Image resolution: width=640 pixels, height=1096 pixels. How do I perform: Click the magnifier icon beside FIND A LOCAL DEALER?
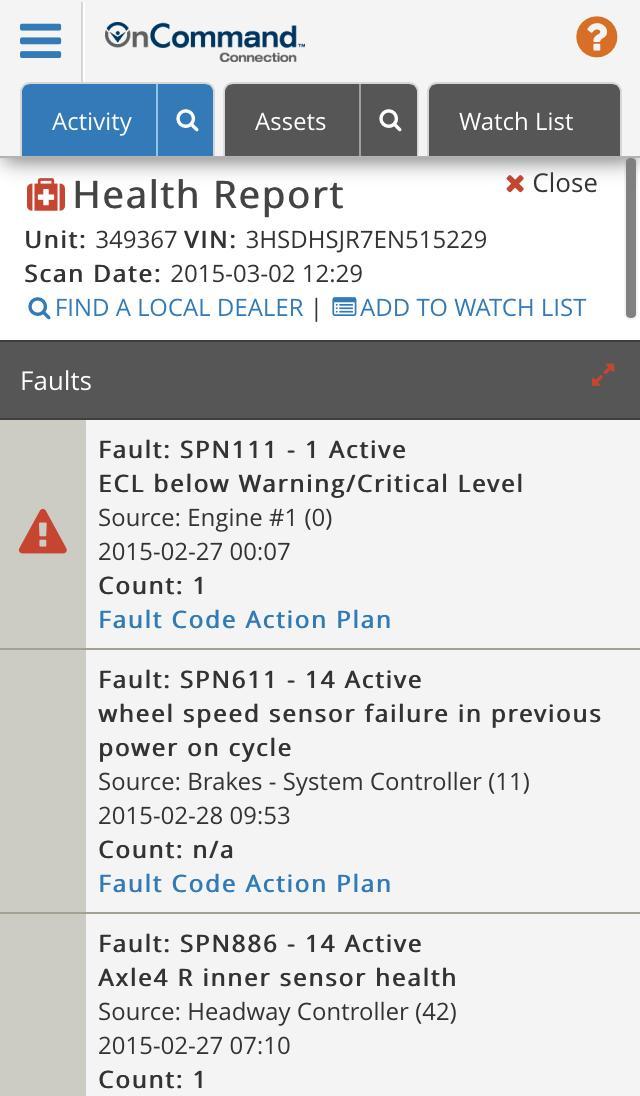click(x=40, y=308)
